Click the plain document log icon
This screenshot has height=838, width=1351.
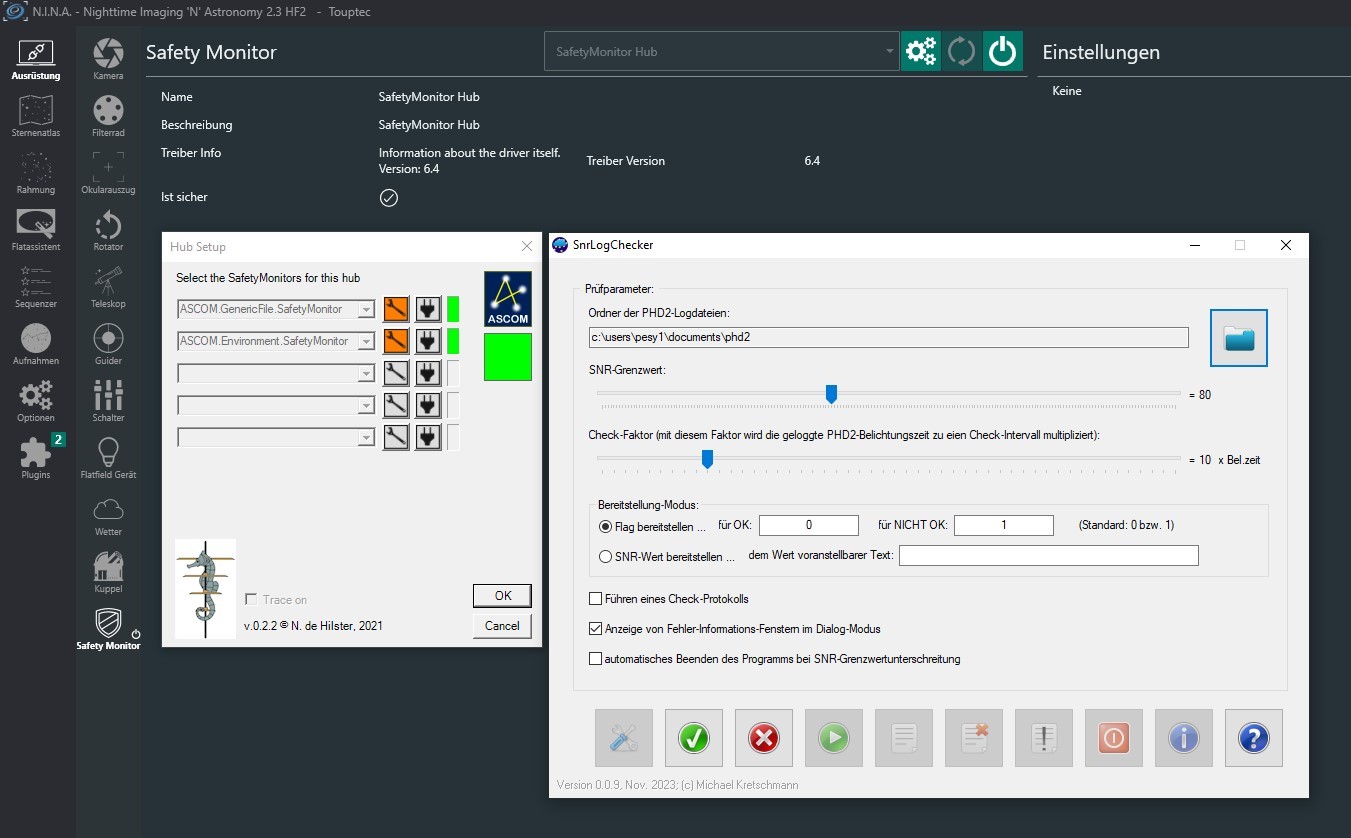pyautogui.click(x=904, y=738)
